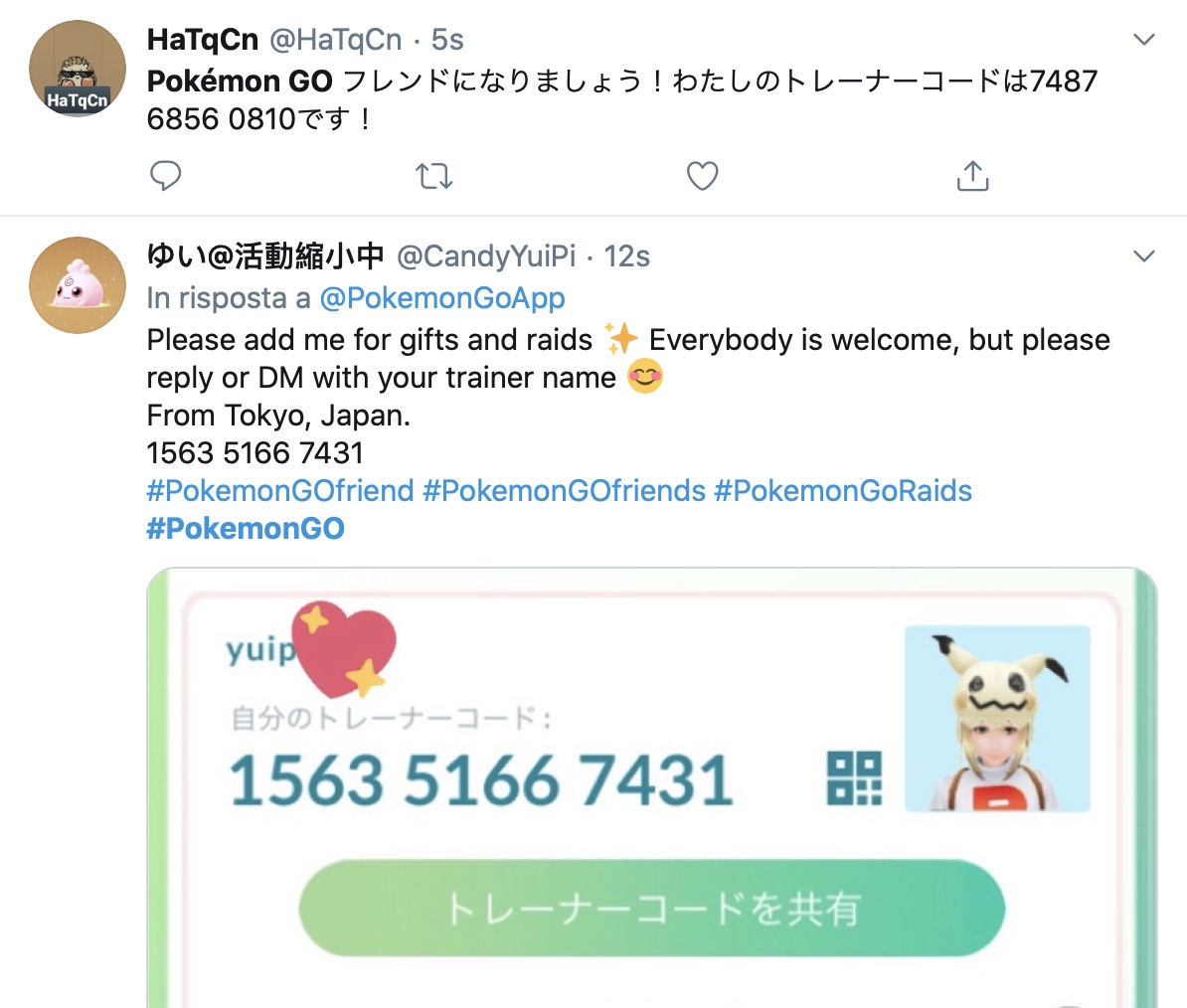Open the #PokemonGOfriends hashtag

[564, 490]
